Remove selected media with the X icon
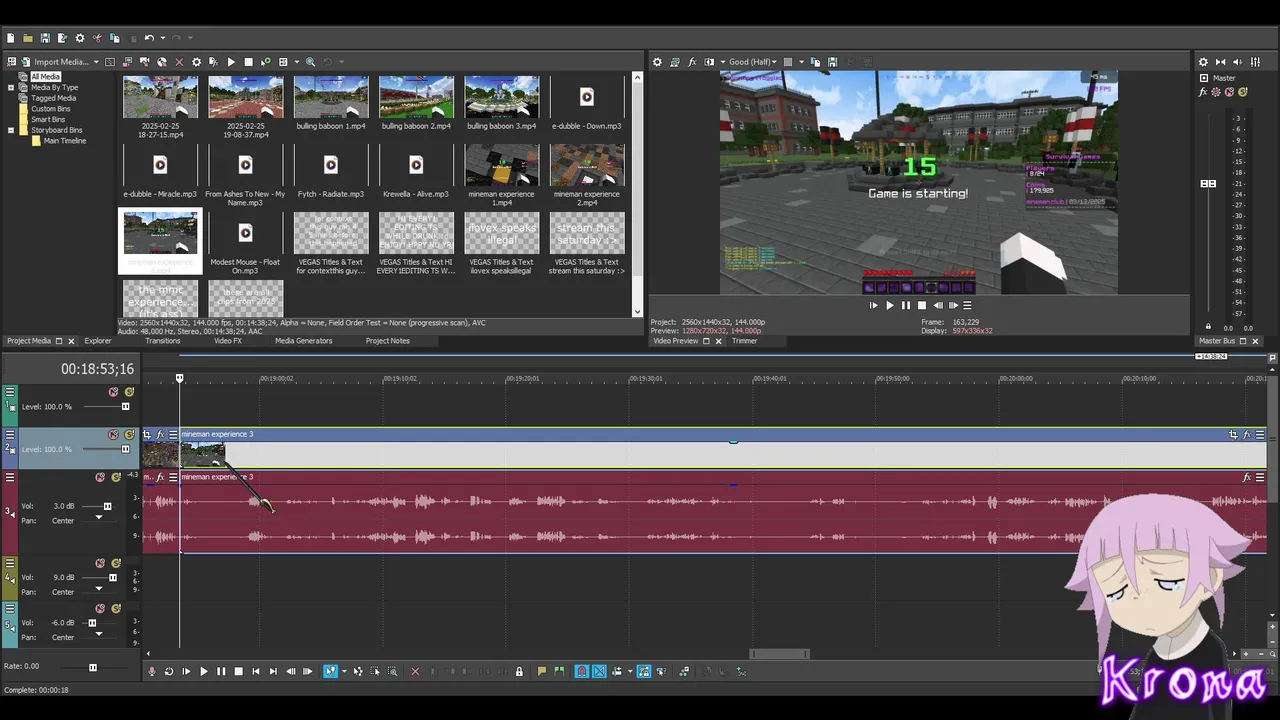The width and height of the screenshot is (1280, 720). point(179,62)
